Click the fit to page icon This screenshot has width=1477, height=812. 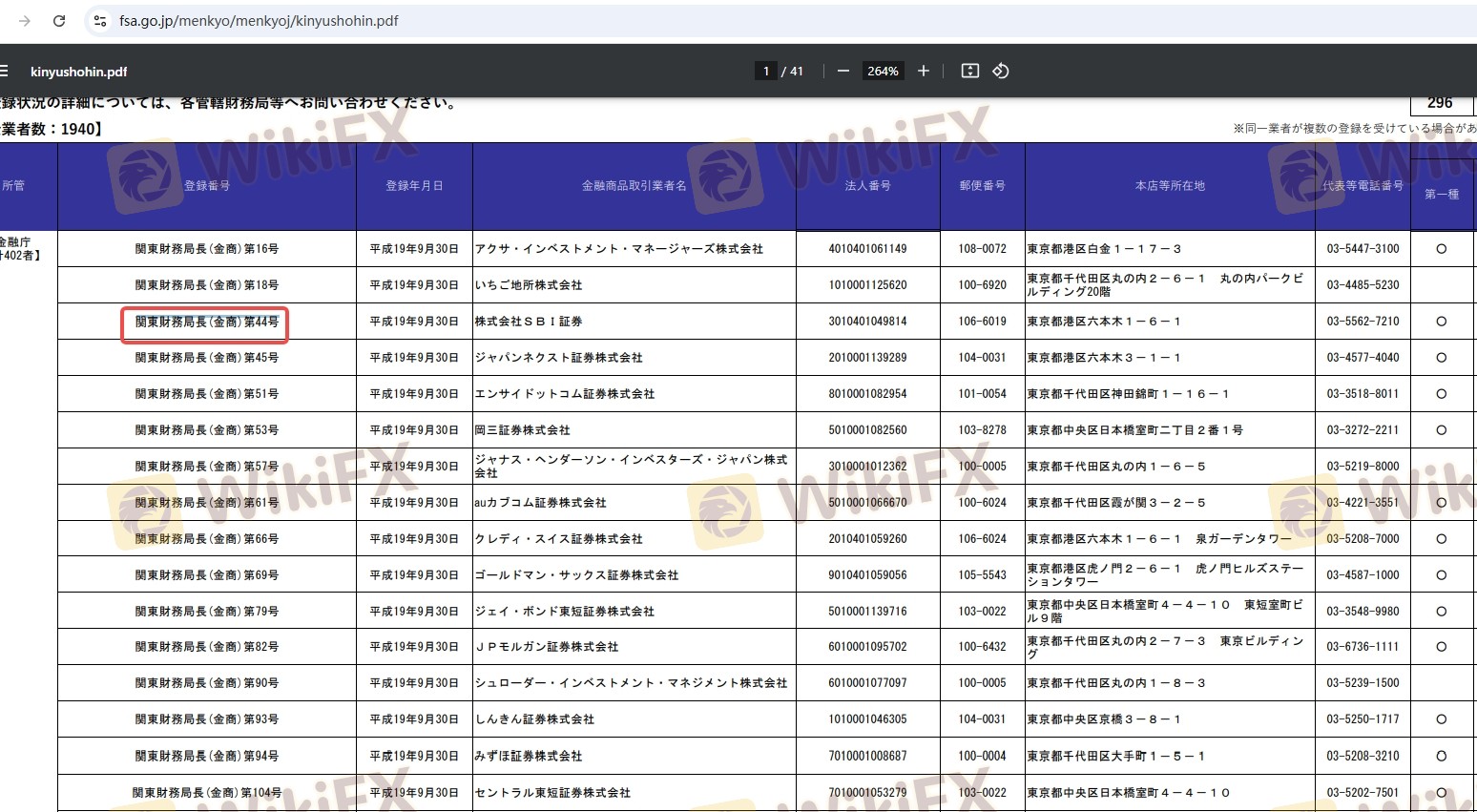point(969,71)
